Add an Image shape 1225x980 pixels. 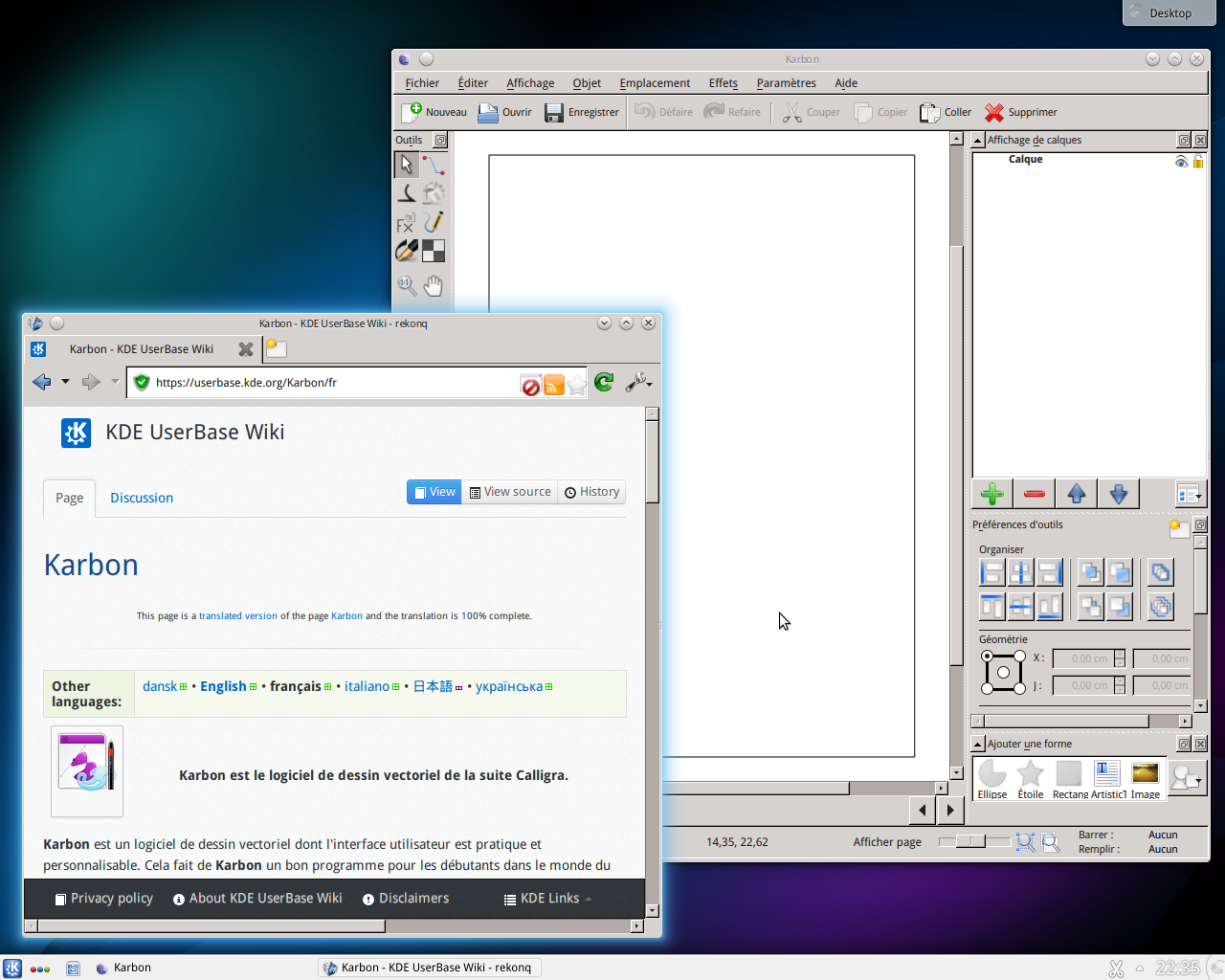coord(1146,780)
